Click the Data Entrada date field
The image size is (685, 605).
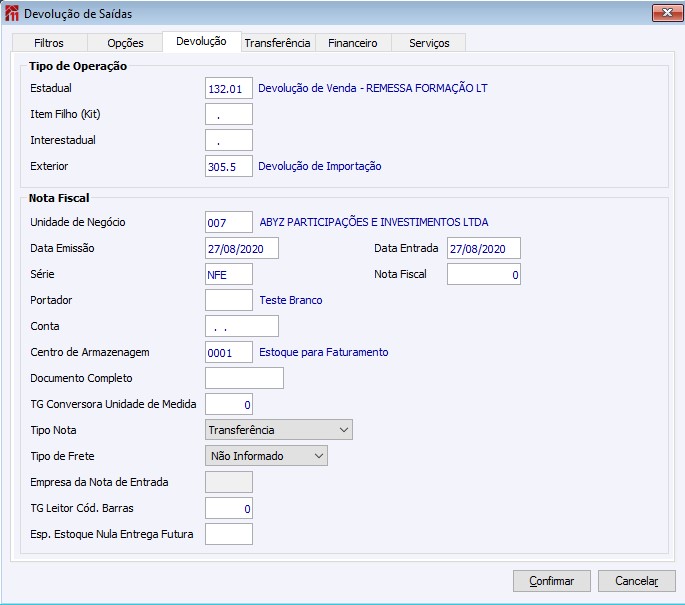pyautogui.click(x=484, y=248)
